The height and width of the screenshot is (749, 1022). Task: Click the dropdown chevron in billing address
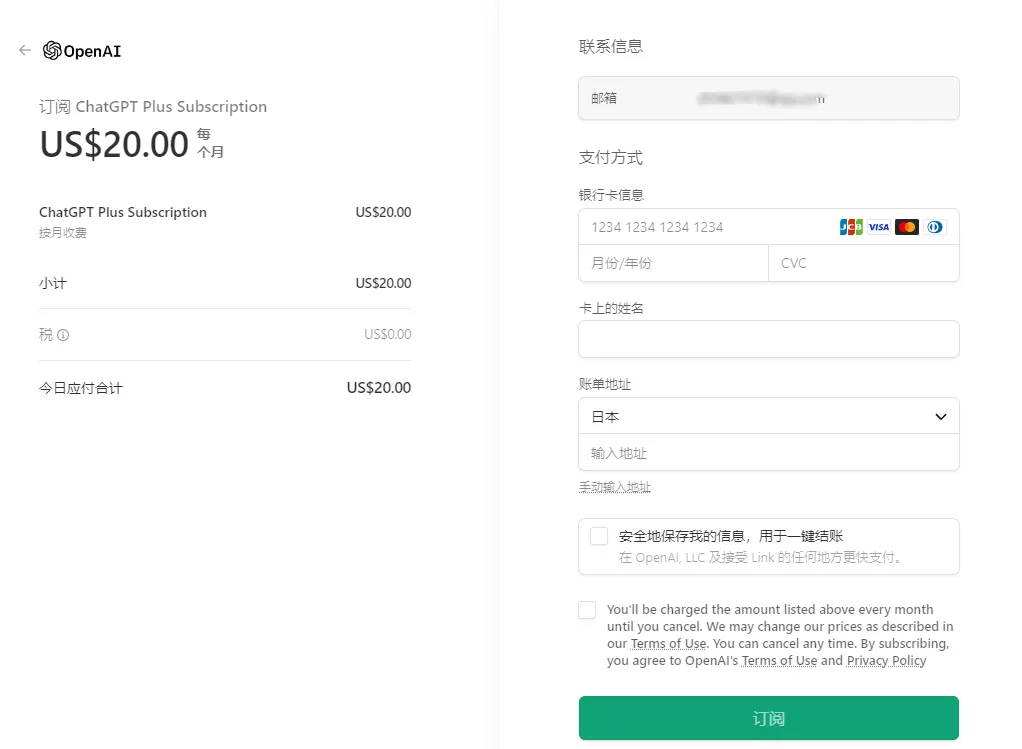940,416
